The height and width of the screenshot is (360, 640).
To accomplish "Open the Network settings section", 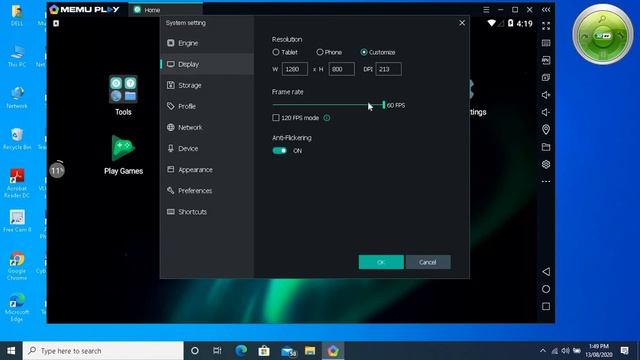I will [x=207, y=127].
